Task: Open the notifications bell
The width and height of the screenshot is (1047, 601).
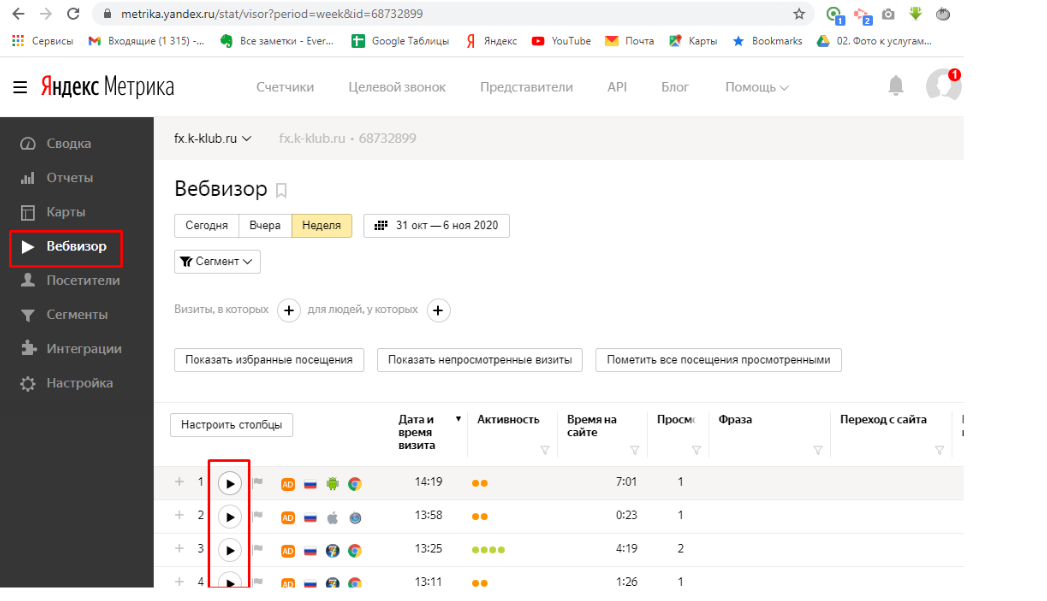Action: click(x=895, y=85)
